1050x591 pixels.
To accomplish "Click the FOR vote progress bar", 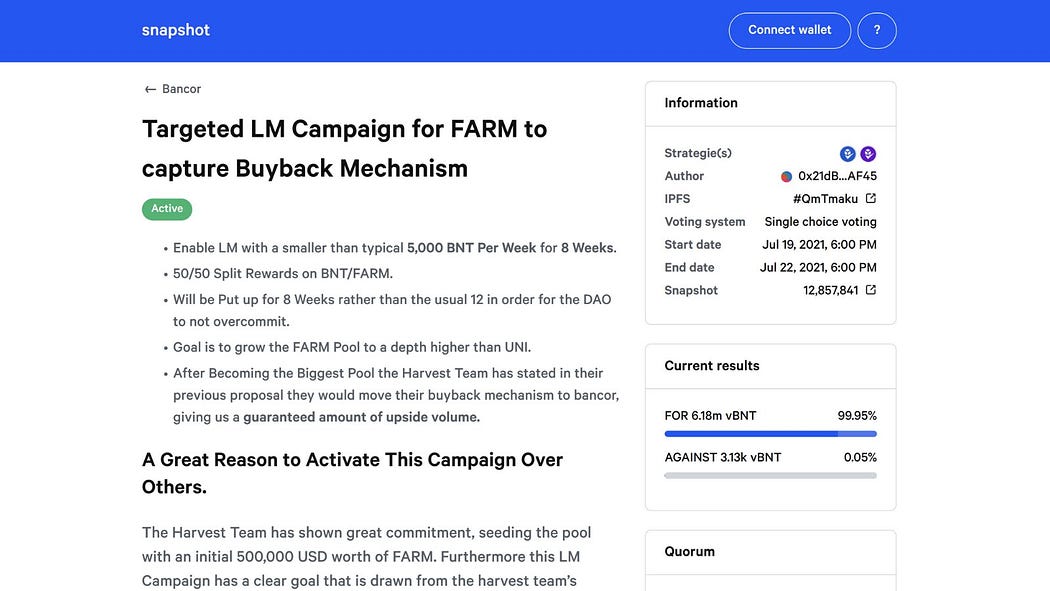I will point(770,434).
